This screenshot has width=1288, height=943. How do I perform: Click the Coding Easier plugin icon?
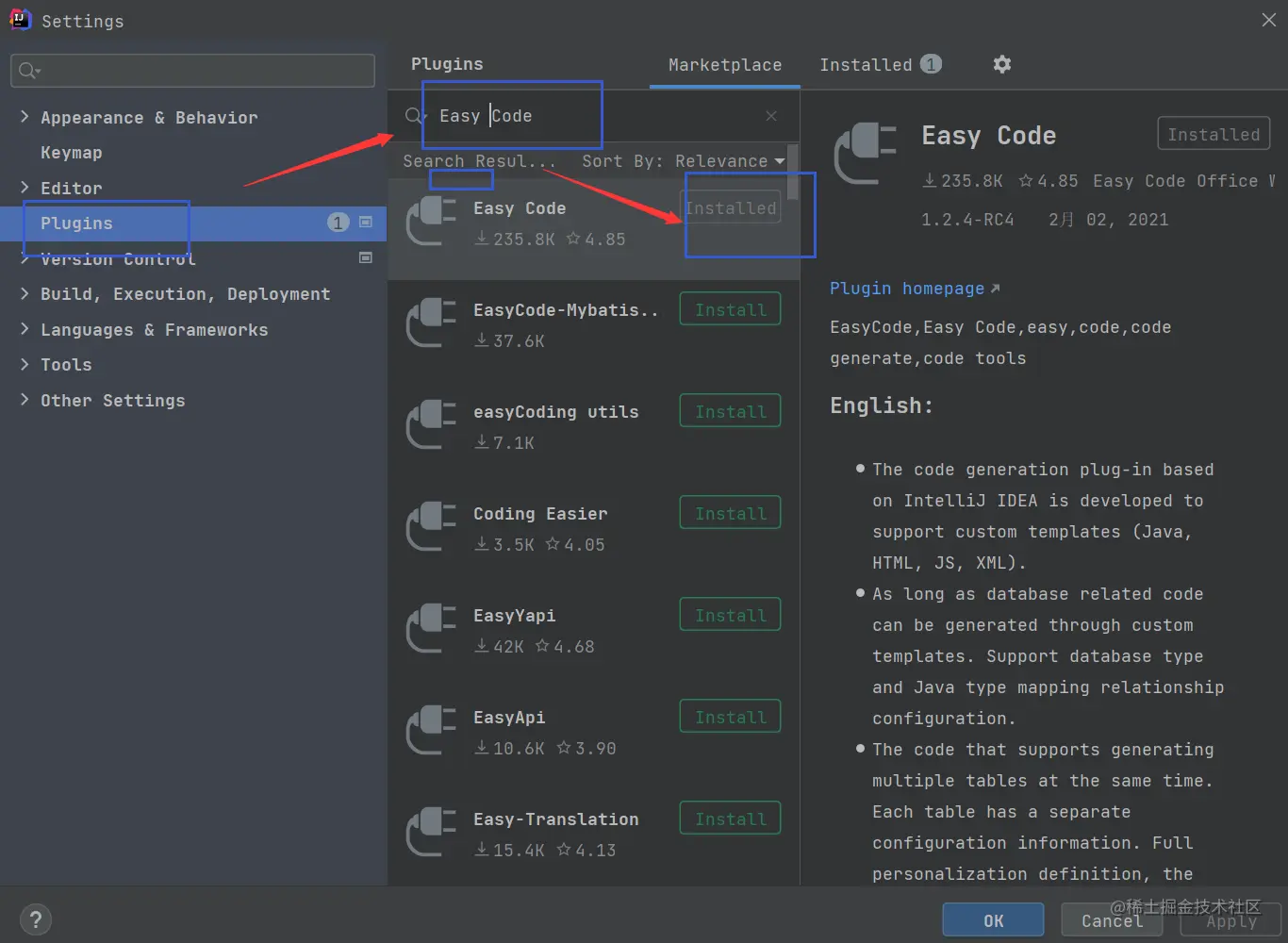[x=432, y=528]
